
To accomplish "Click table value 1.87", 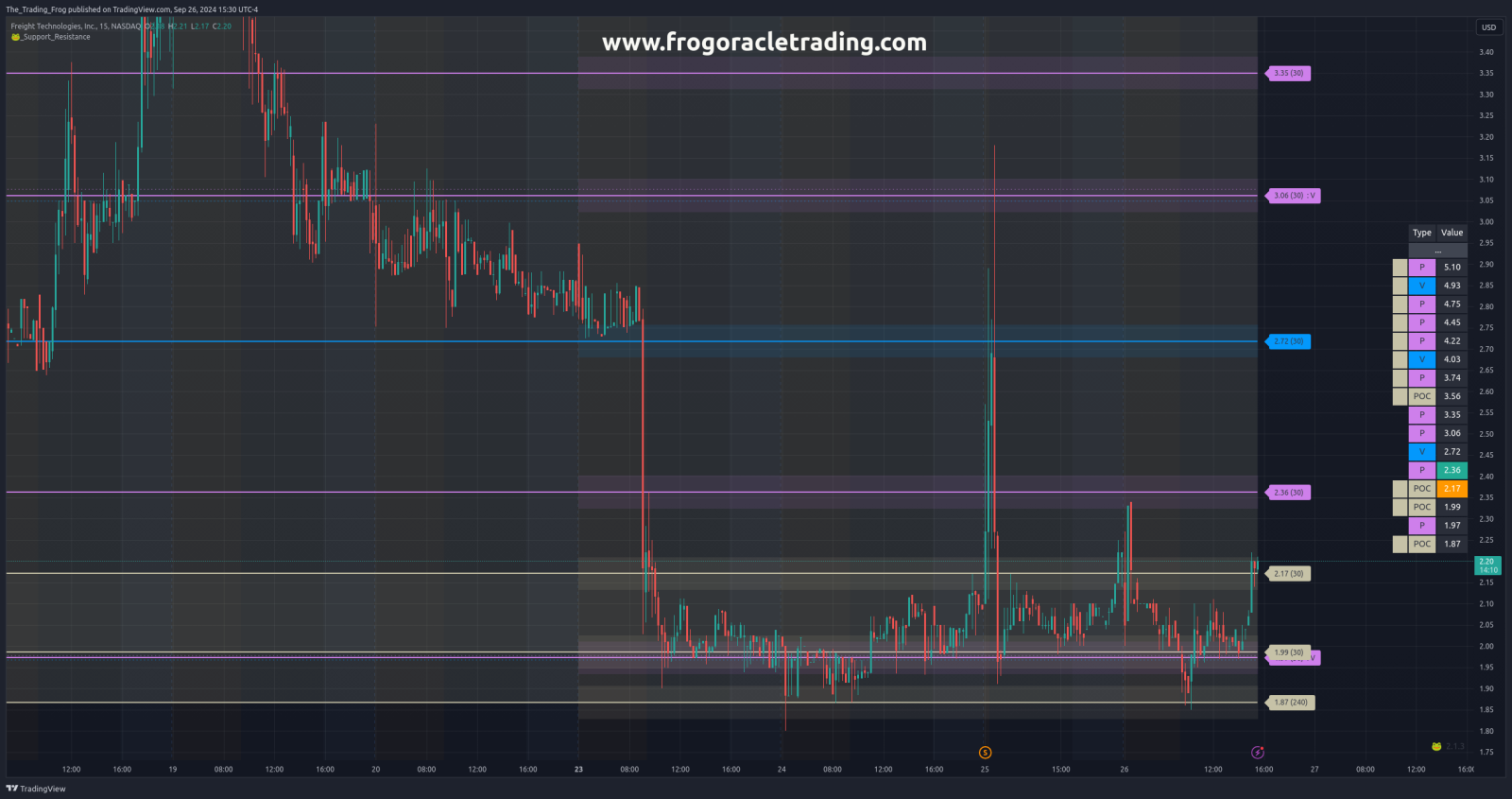I will click(1452, 544).
